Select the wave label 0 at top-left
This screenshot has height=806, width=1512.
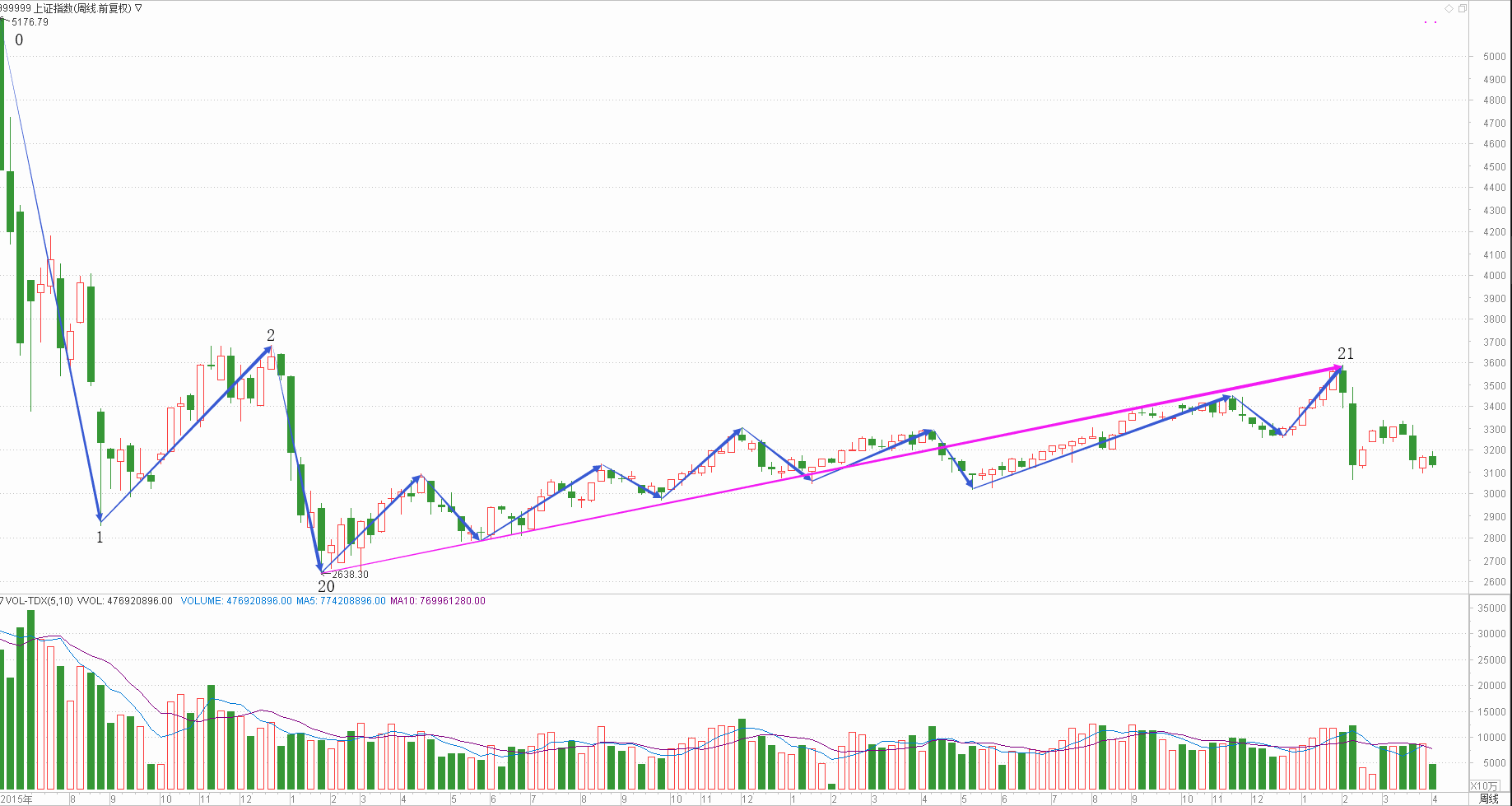point(19,40)
